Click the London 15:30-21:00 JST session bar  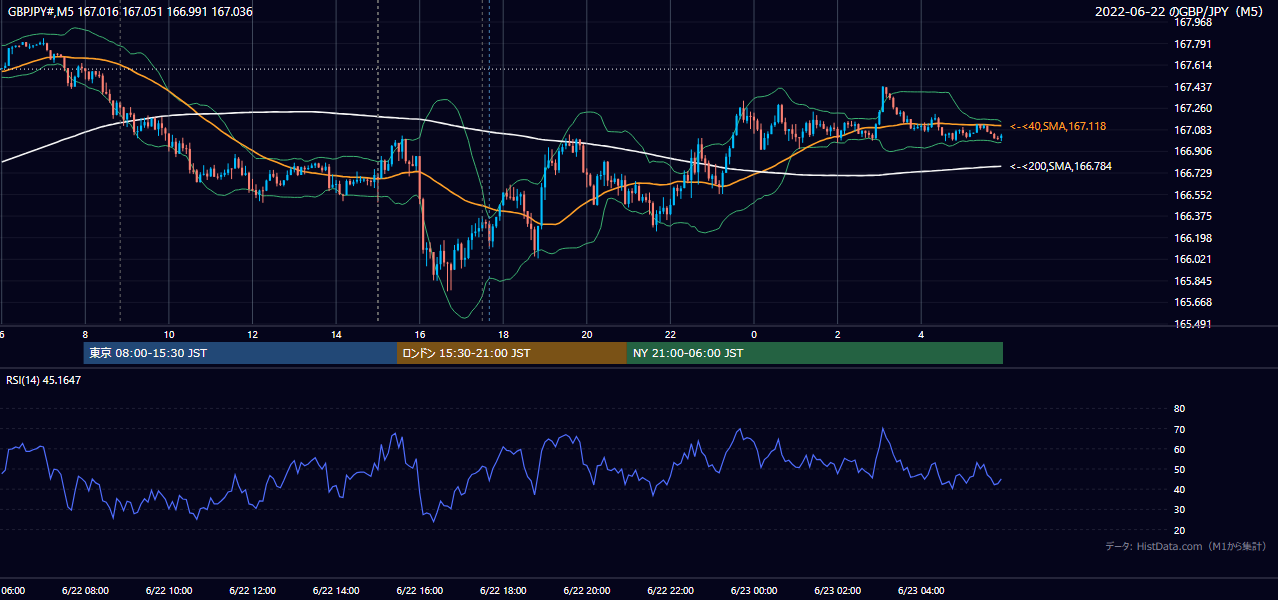(512, 353)
